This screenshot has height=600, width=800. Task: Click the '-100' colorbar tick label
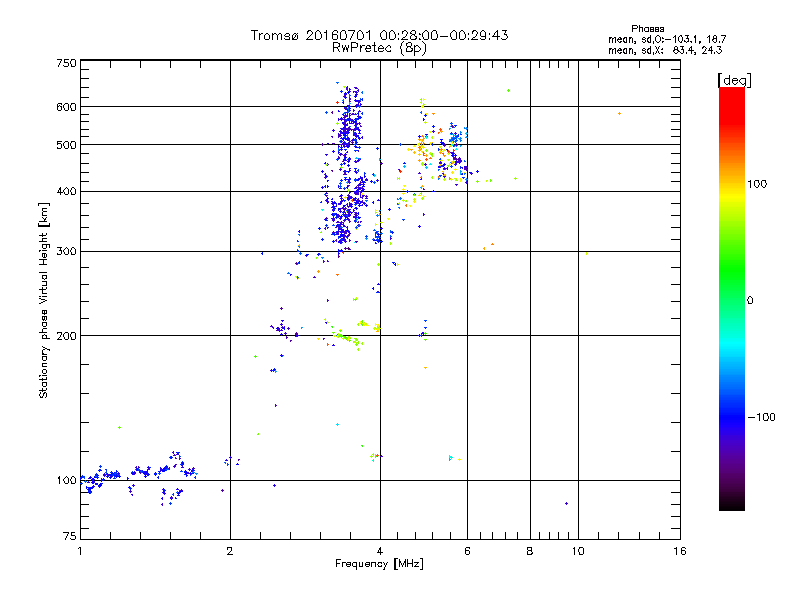[x=762, y=417]
